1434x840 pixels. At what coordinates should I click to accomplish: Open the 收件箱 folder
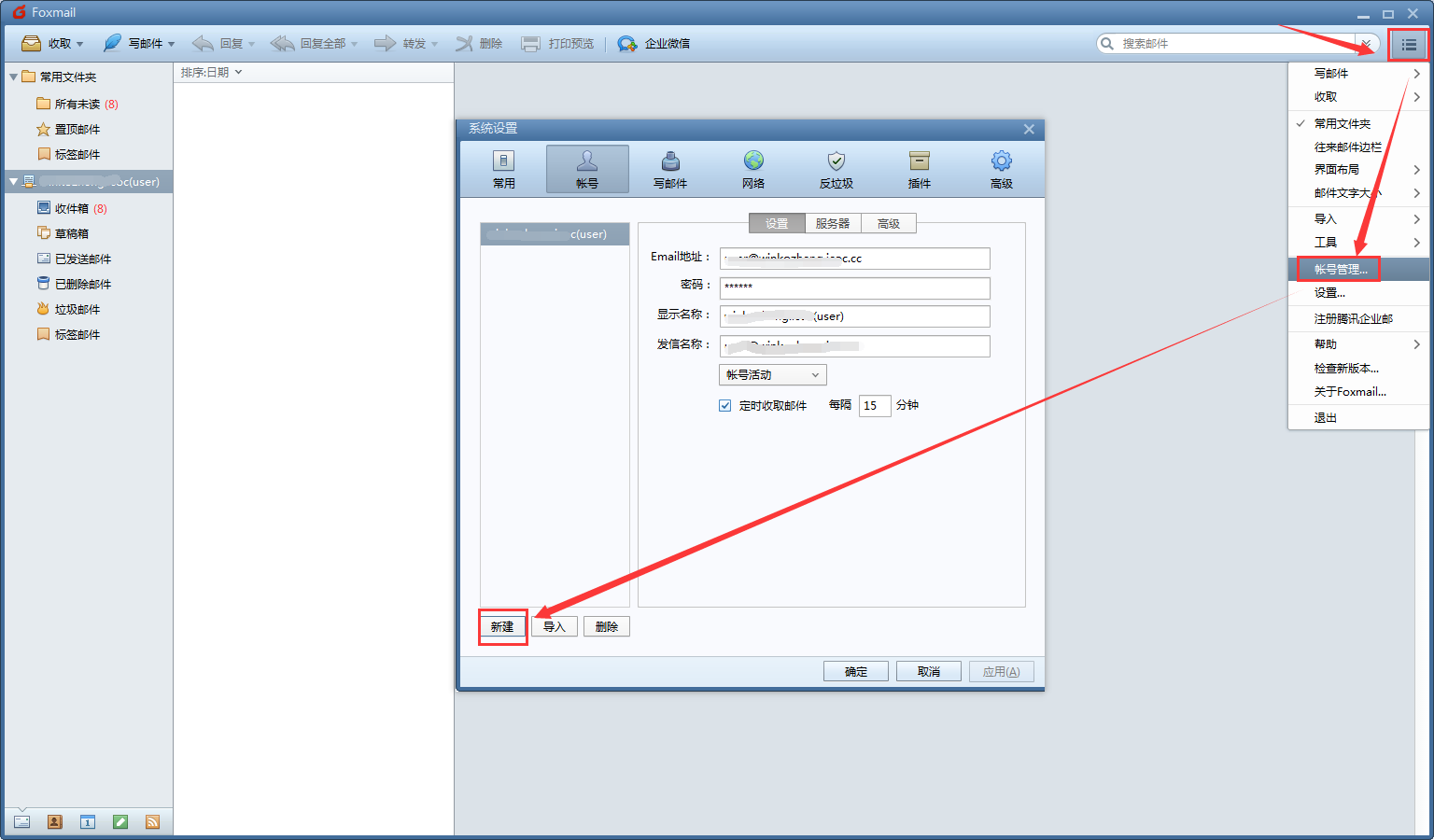(72, 209)
